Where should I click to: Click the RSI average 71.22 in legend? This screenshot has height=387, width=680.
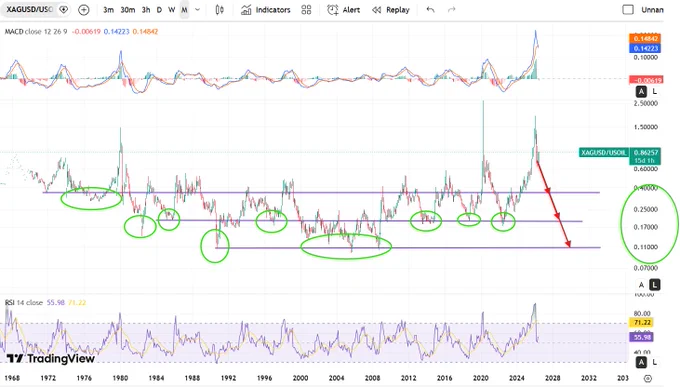(77, 302)
